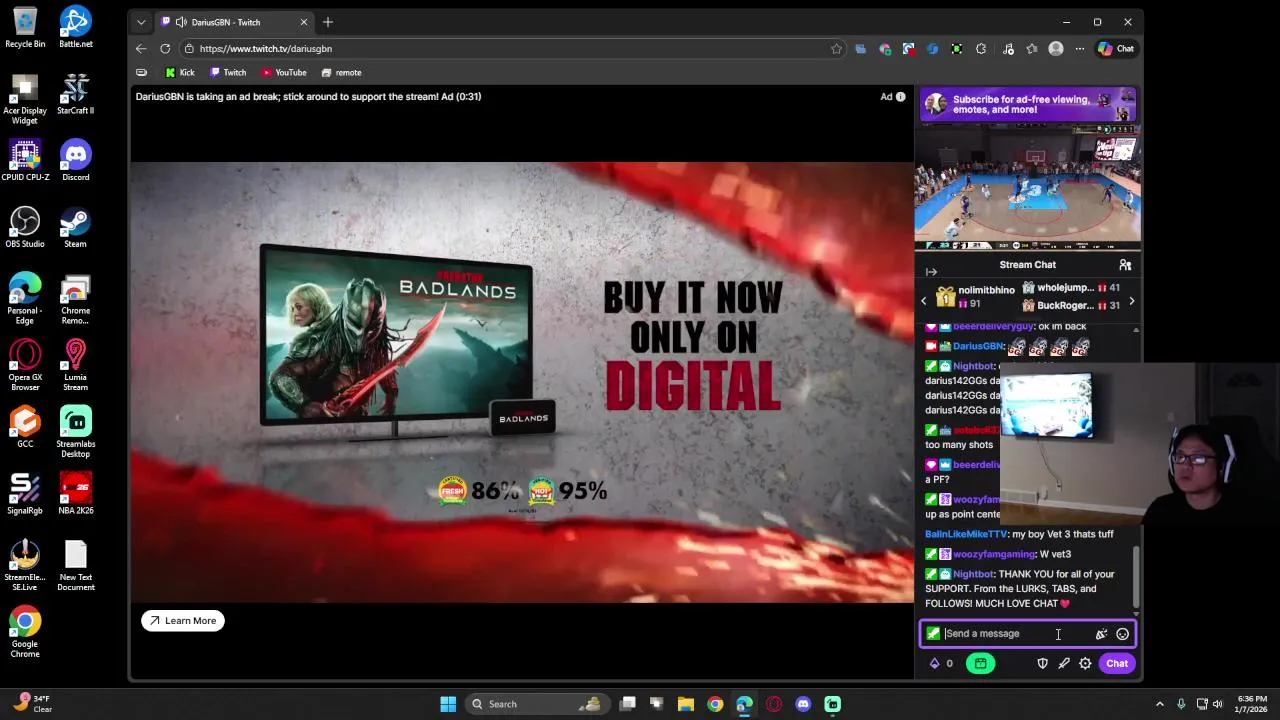Open the NBA 2K26 desktop icon

[x=75, y=493]
